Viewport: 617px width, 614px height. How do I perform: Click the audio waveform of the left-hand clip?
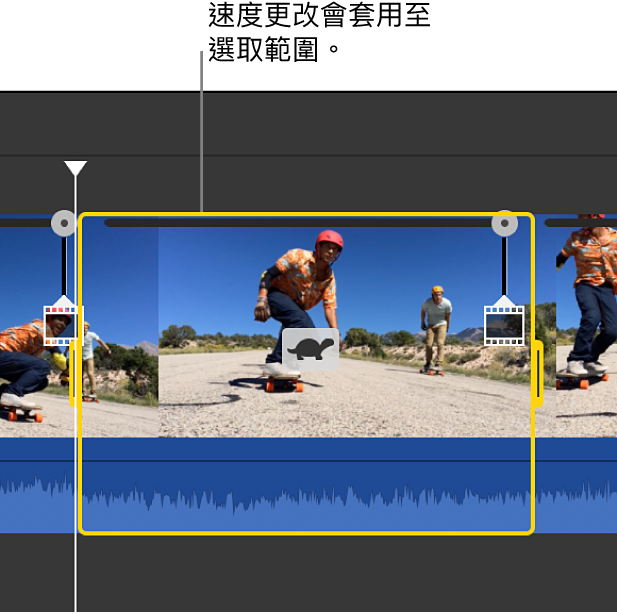pyautogui.click(x=35, y=500)
